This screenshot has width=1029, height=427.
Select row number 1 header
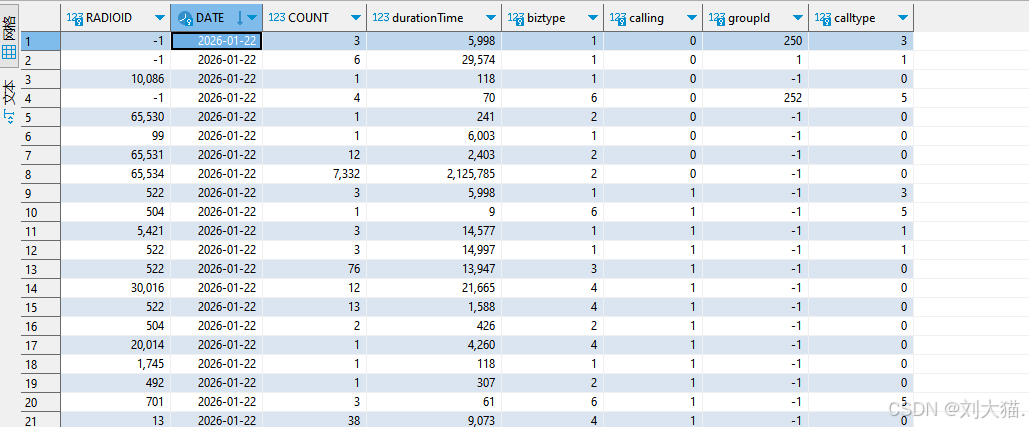coord(40,41)
